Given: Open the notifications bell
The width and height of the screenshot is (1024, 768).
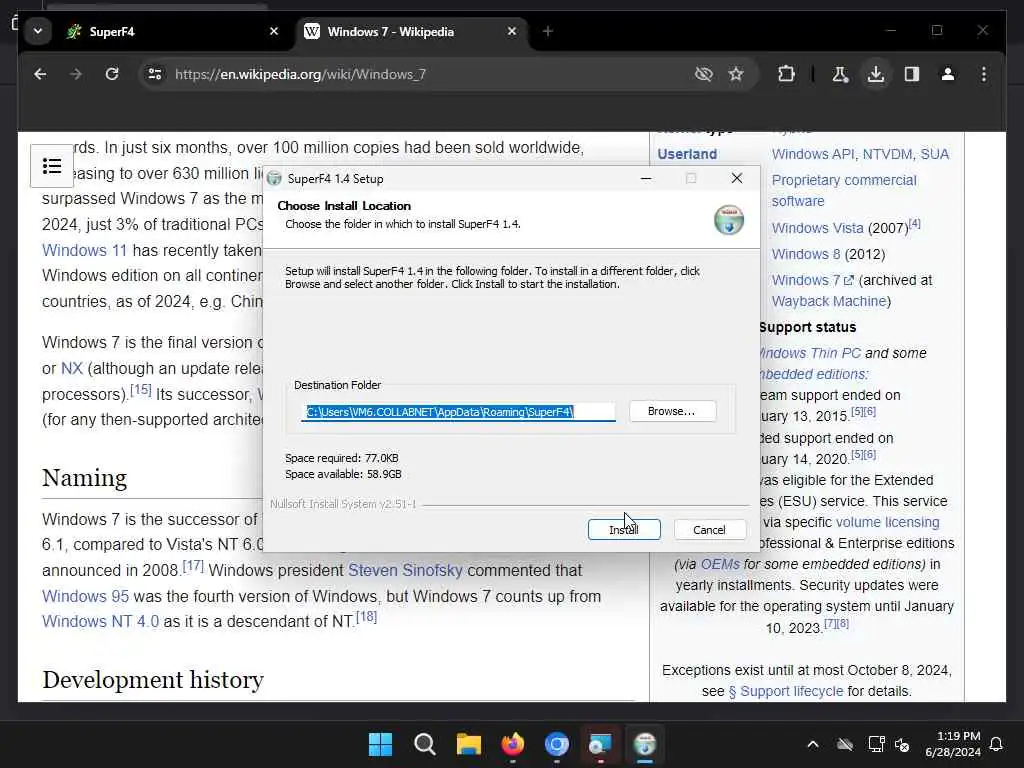Looking at the screenshot, I should [x=997, y=744].
